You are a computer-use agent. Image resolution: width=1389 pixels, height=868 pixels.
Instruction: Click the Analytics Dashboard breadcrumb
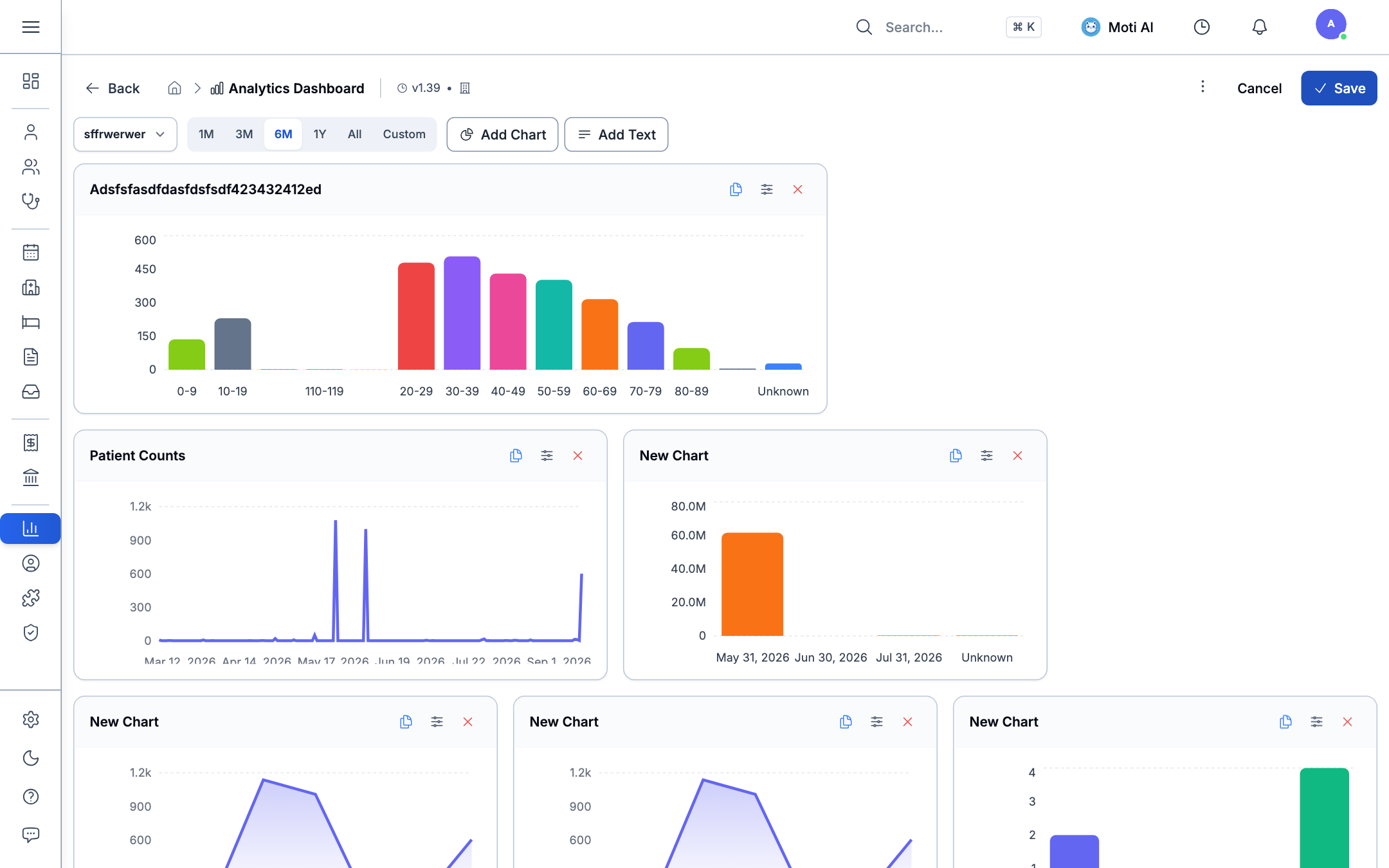(x=287, y=88)
